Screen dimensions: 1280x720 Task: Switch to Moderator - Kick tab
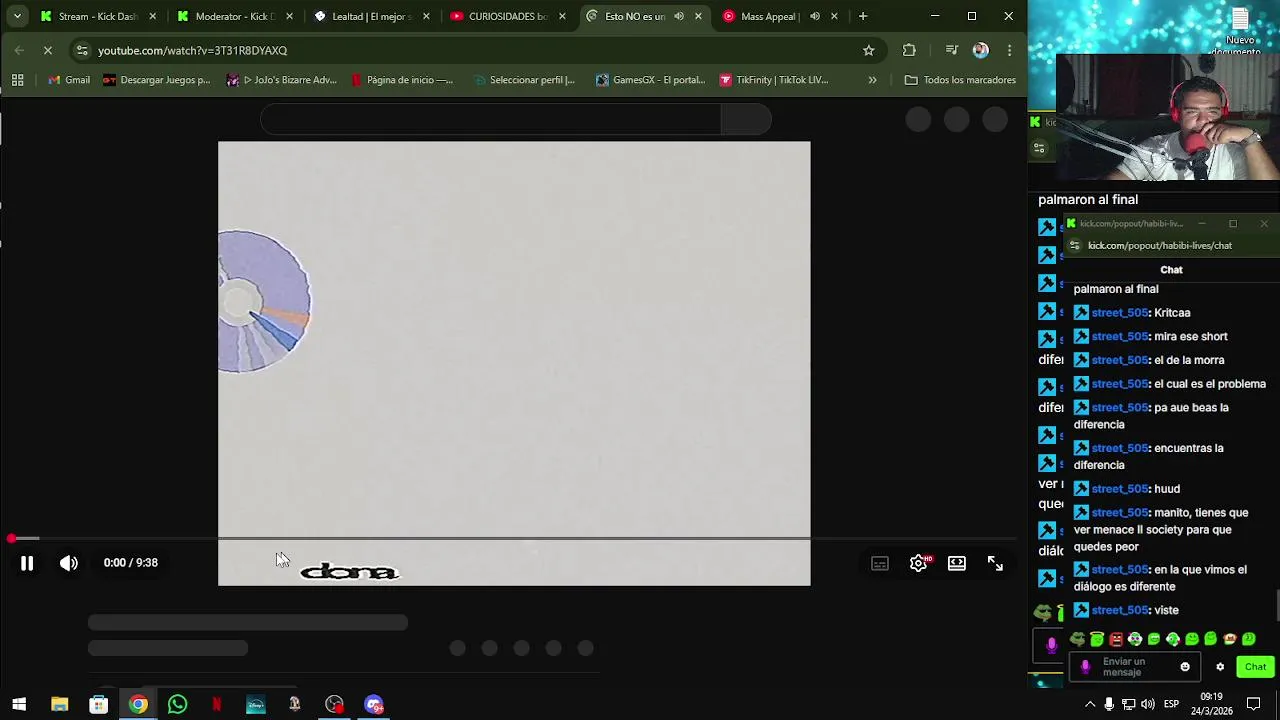point(233,16)
